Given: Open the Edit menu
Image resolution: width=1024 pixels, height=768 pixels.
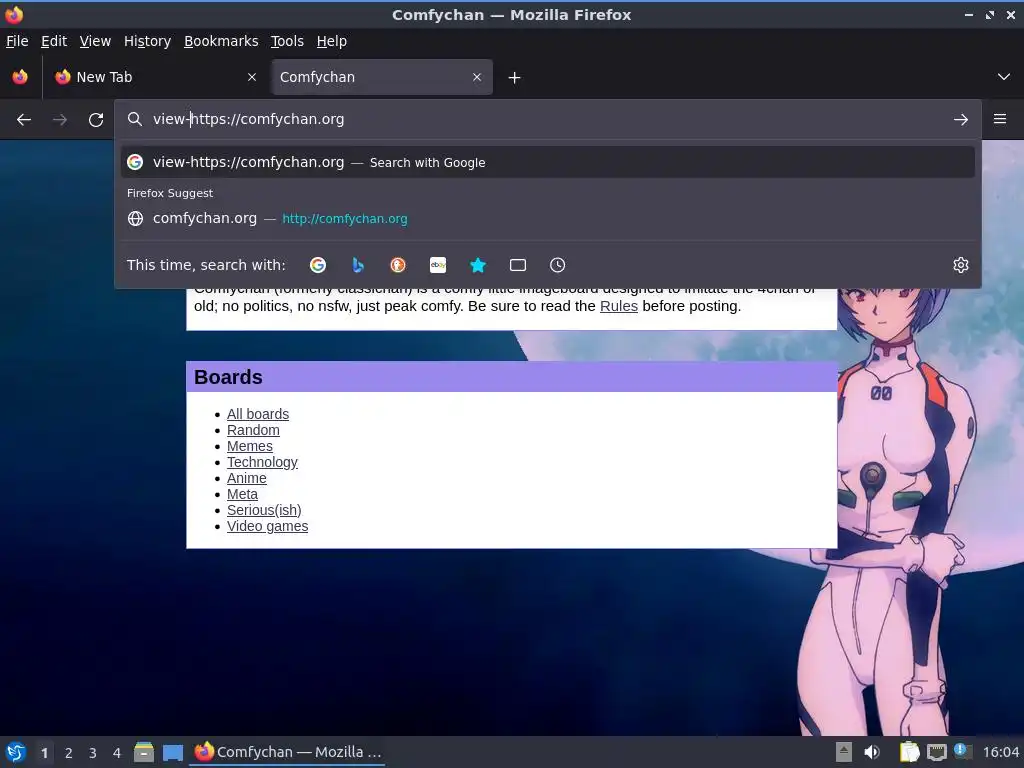Looking at the screenshot, I should click(x=54, y=41).
